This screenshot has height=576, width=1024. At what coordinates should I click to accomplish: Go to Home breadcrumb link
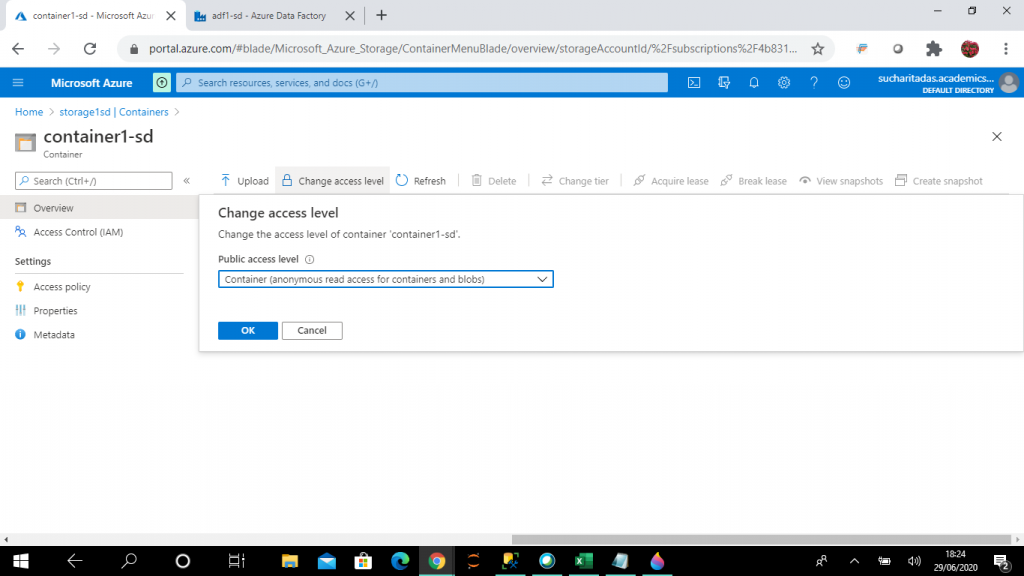(x=29, y=112)
